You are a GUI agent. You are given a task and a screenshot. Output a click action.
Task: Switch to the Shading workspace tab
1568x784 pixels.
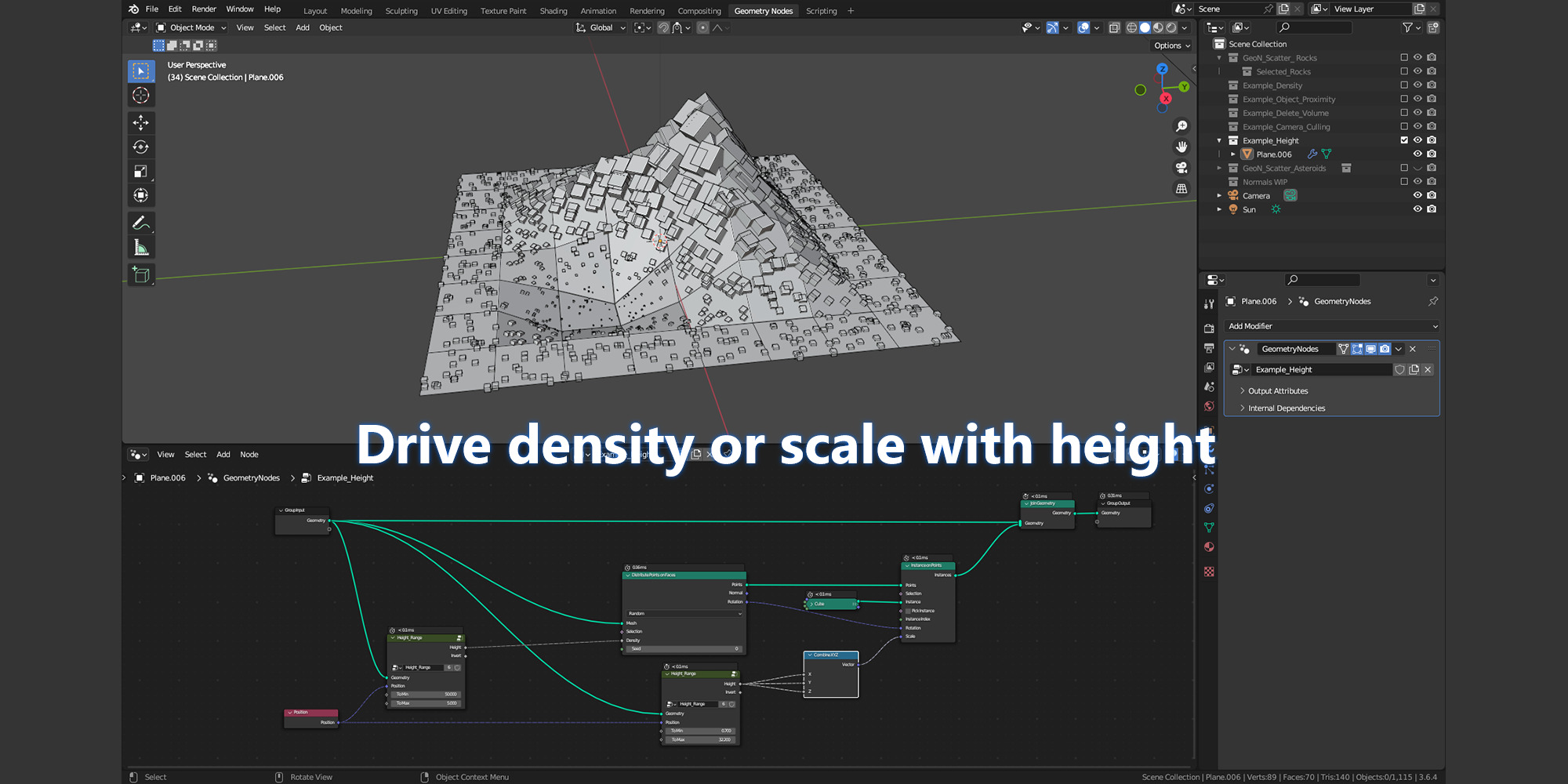(554, 11)
